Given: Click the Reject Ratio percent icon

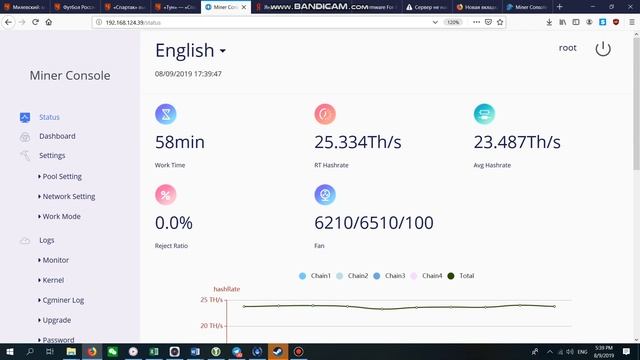Looking at the screenshot, I should [x=166, y=195].
